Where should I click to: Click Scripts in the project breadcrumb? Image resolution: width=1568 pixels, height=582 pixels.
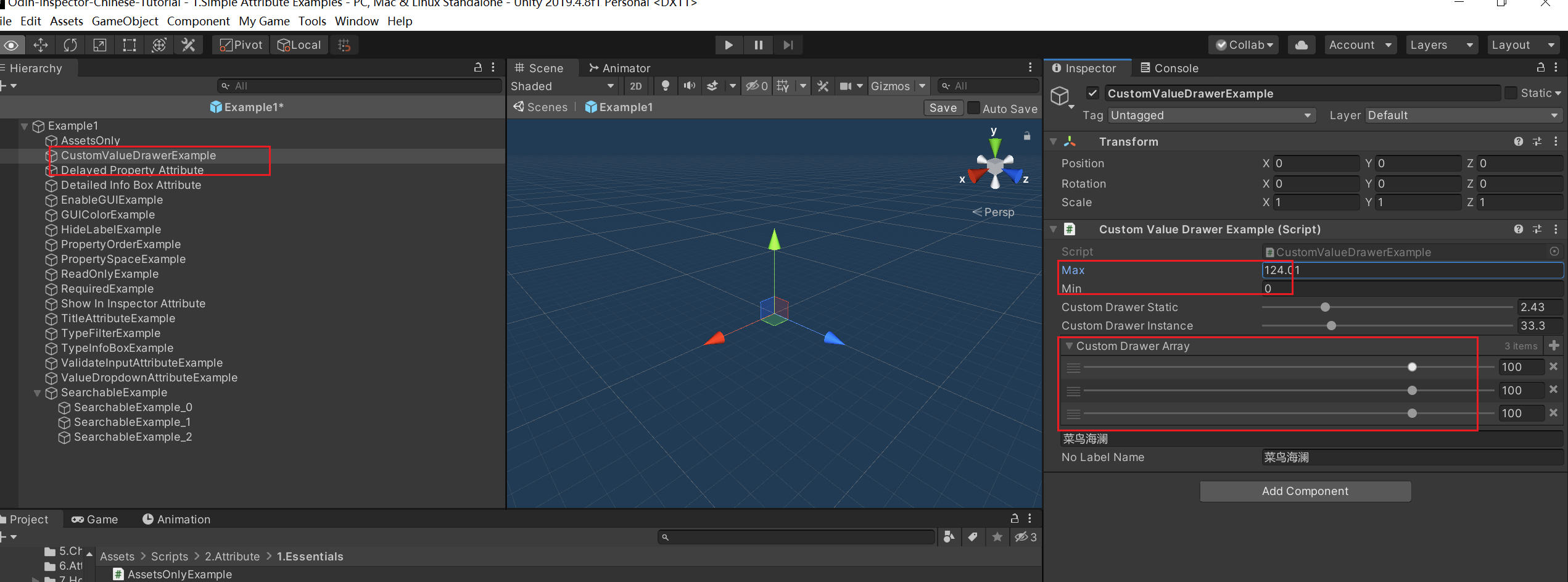(x=170, y=556)
